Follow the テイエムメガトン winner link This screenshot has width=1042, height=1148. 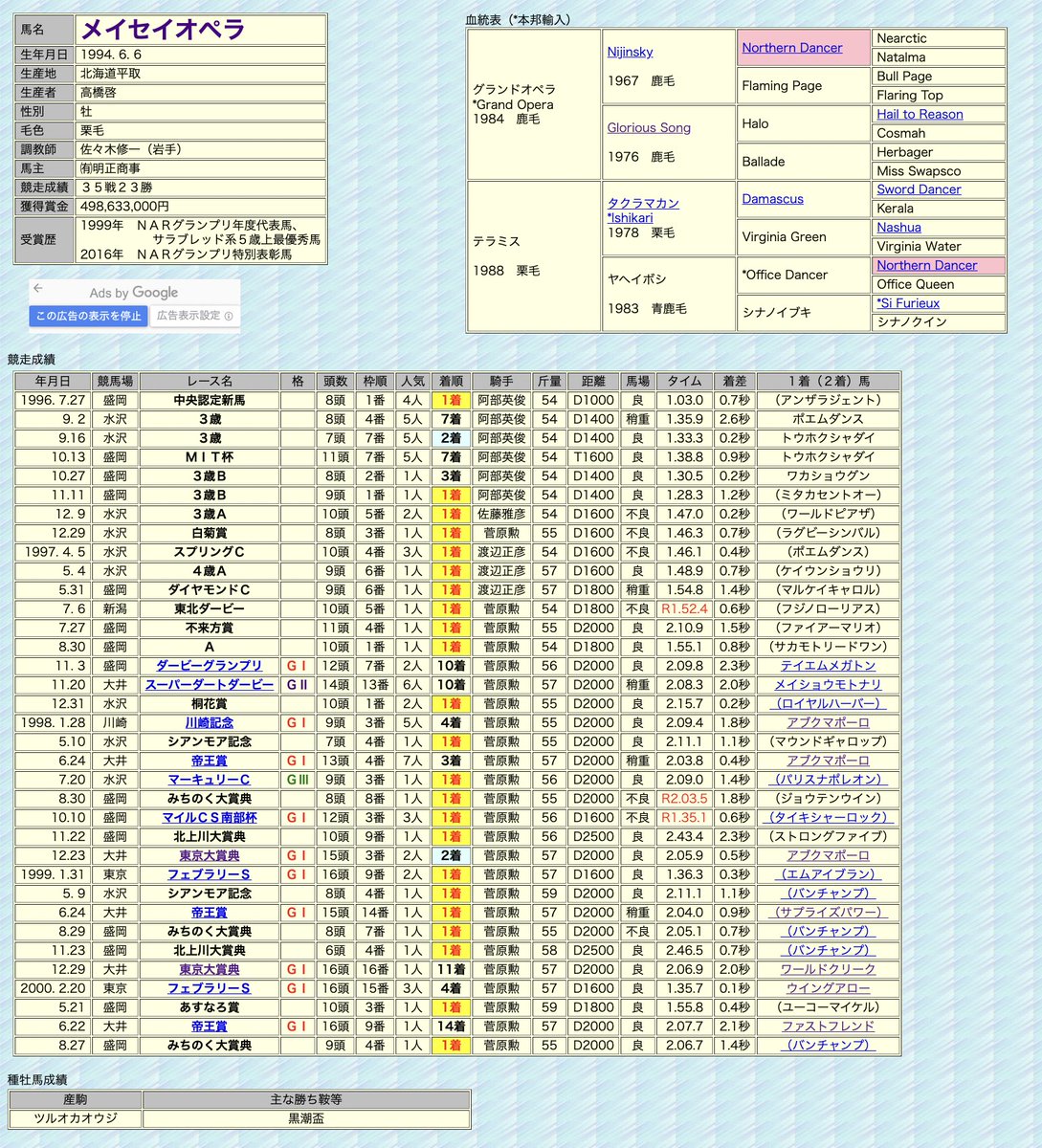click(828, 666)
